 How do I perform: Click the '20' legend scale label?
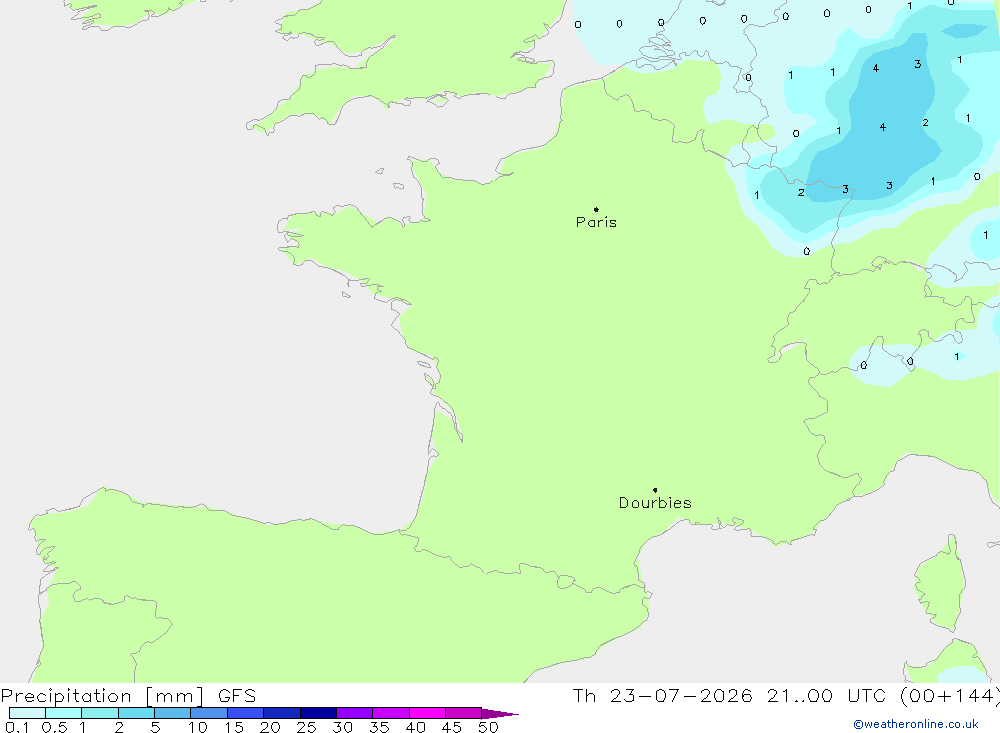pyautogui.click(x=270, y=727)
